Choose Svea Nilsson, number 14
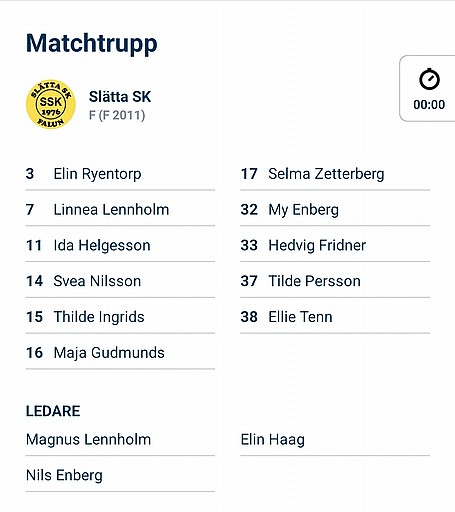This screenshot has width=455, height=512. tap(120, 281)
